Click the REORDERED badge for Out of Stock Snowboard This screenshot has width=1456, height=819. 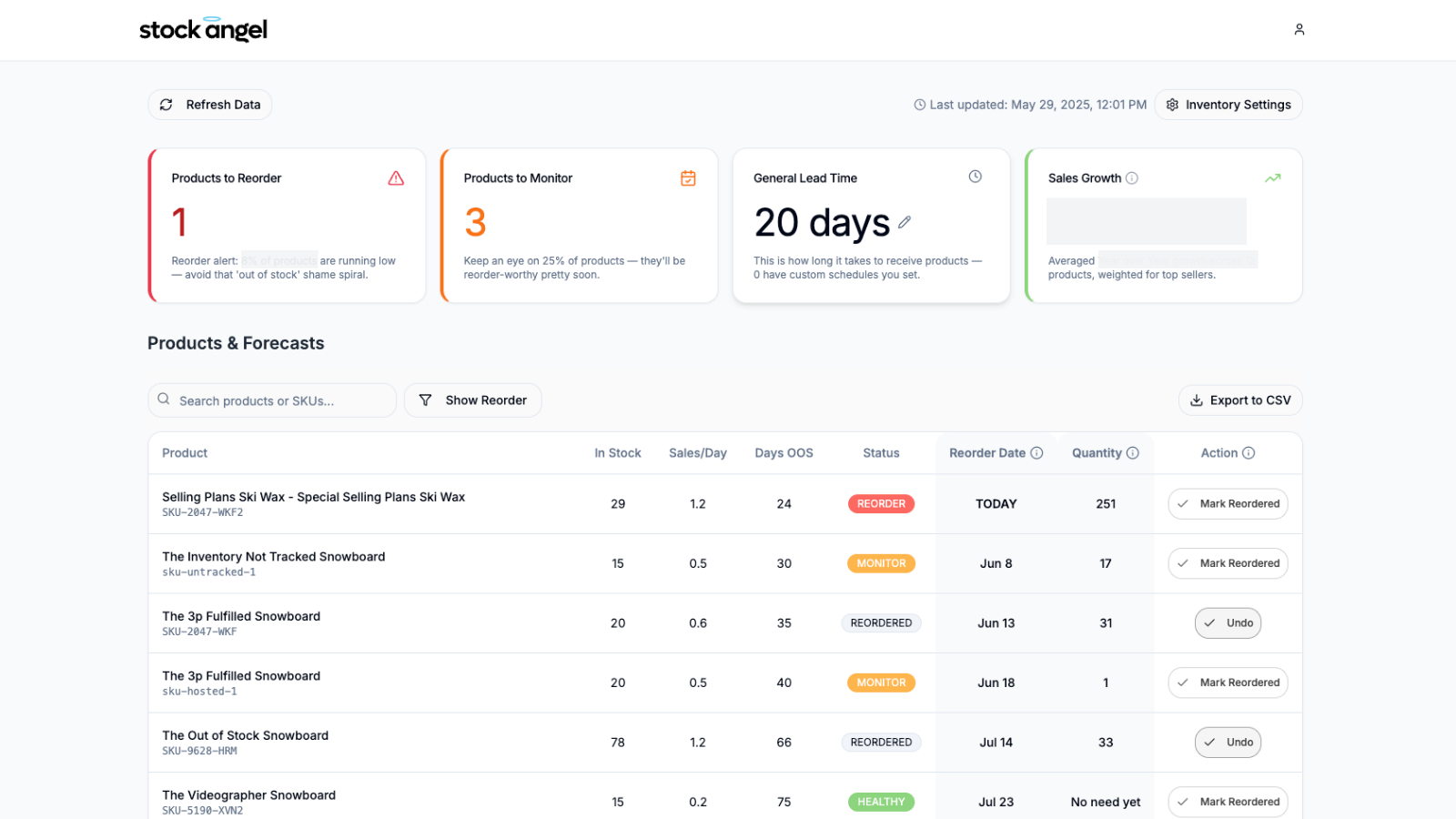pos(881,743)
